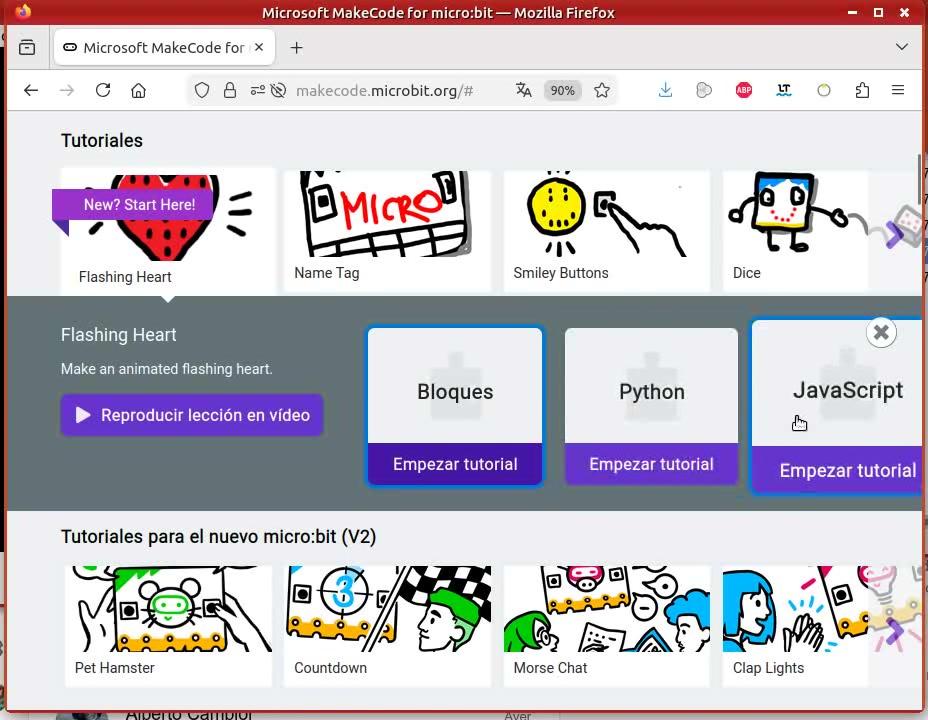The width and height of the screenshot is (928, 720).
Task: Open the Name Tag tutorial card
Action: 387,231
